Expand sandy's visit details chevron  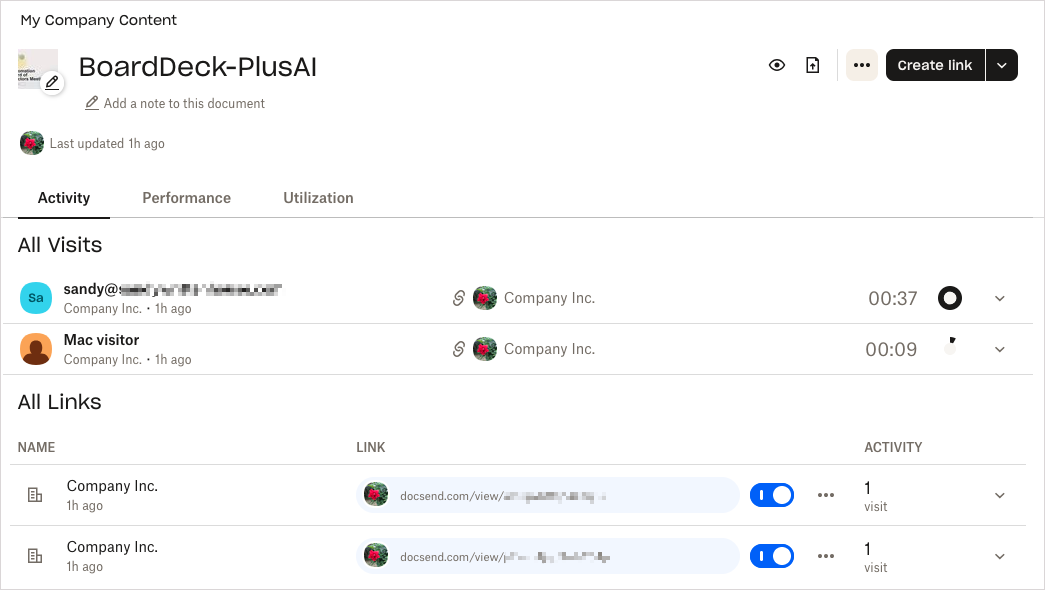(1000, 298)
